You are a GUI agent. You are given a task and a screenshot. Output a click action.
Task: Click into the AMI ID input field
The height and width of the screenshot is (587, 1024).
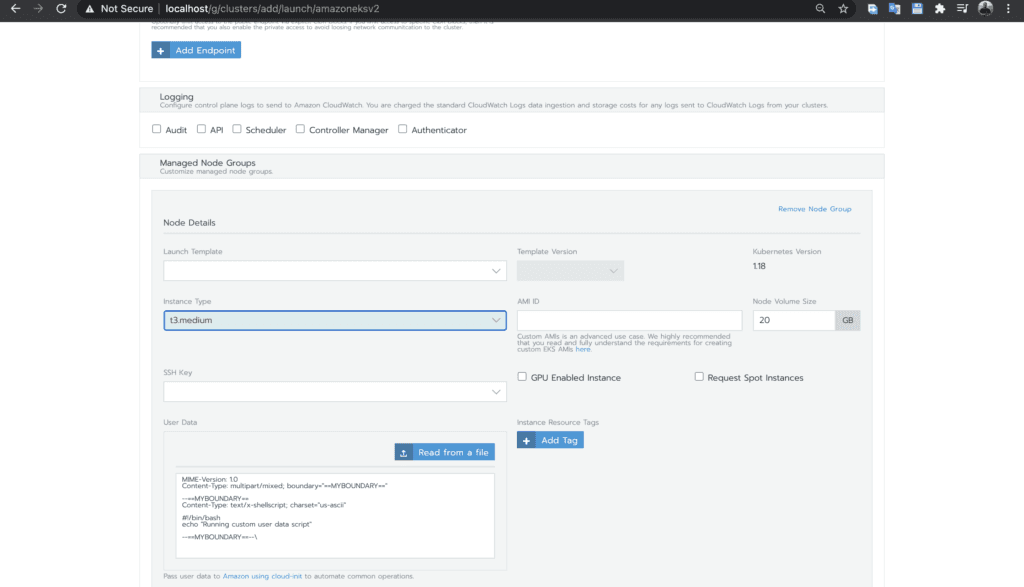pyautogui.click(x=629, y=320)
